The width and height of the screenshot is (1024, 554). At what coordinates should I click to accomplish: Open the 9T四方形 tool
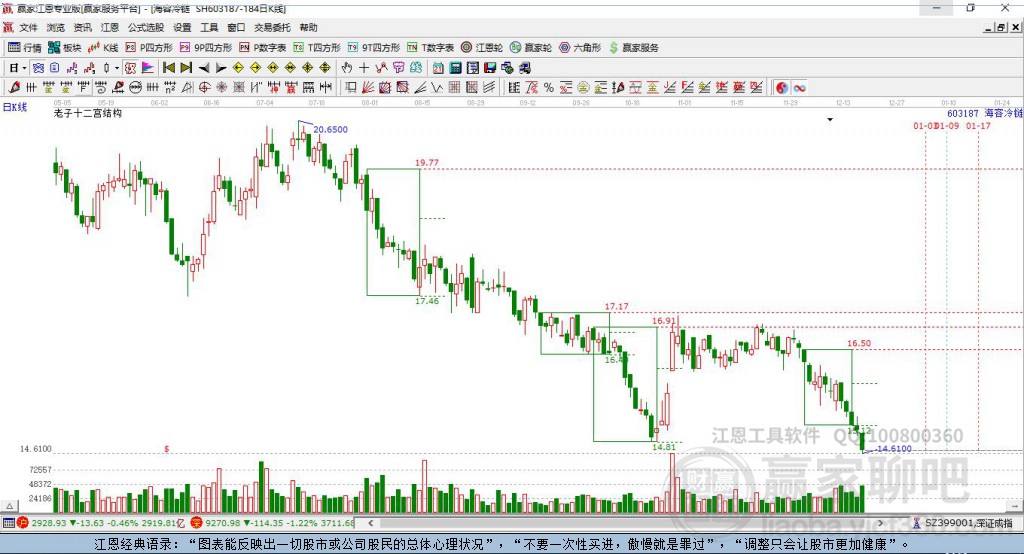pyautogui.click(x=374, y=47)
